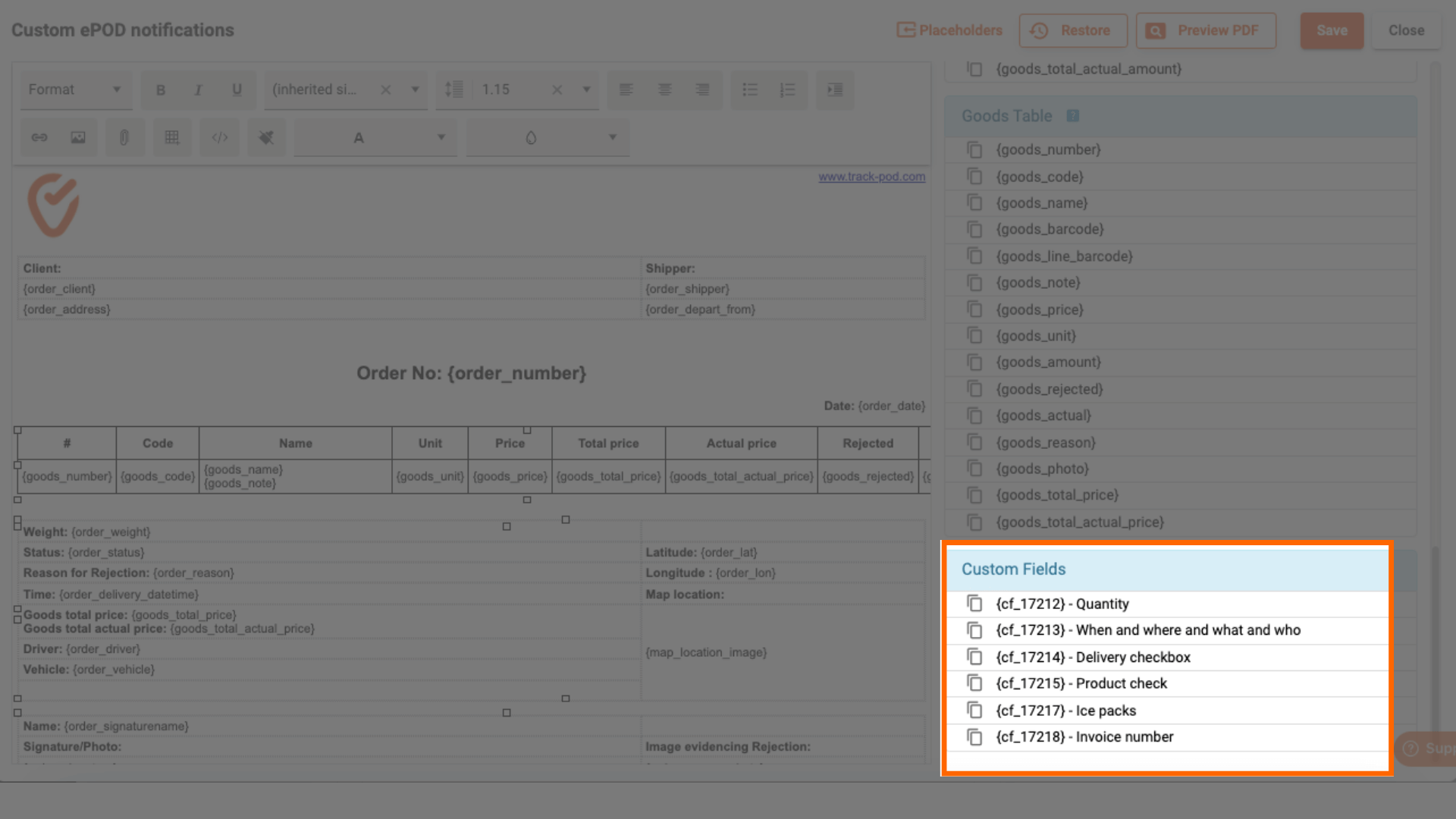Attach a file using the paperclip icon

[x=125, y=137]
